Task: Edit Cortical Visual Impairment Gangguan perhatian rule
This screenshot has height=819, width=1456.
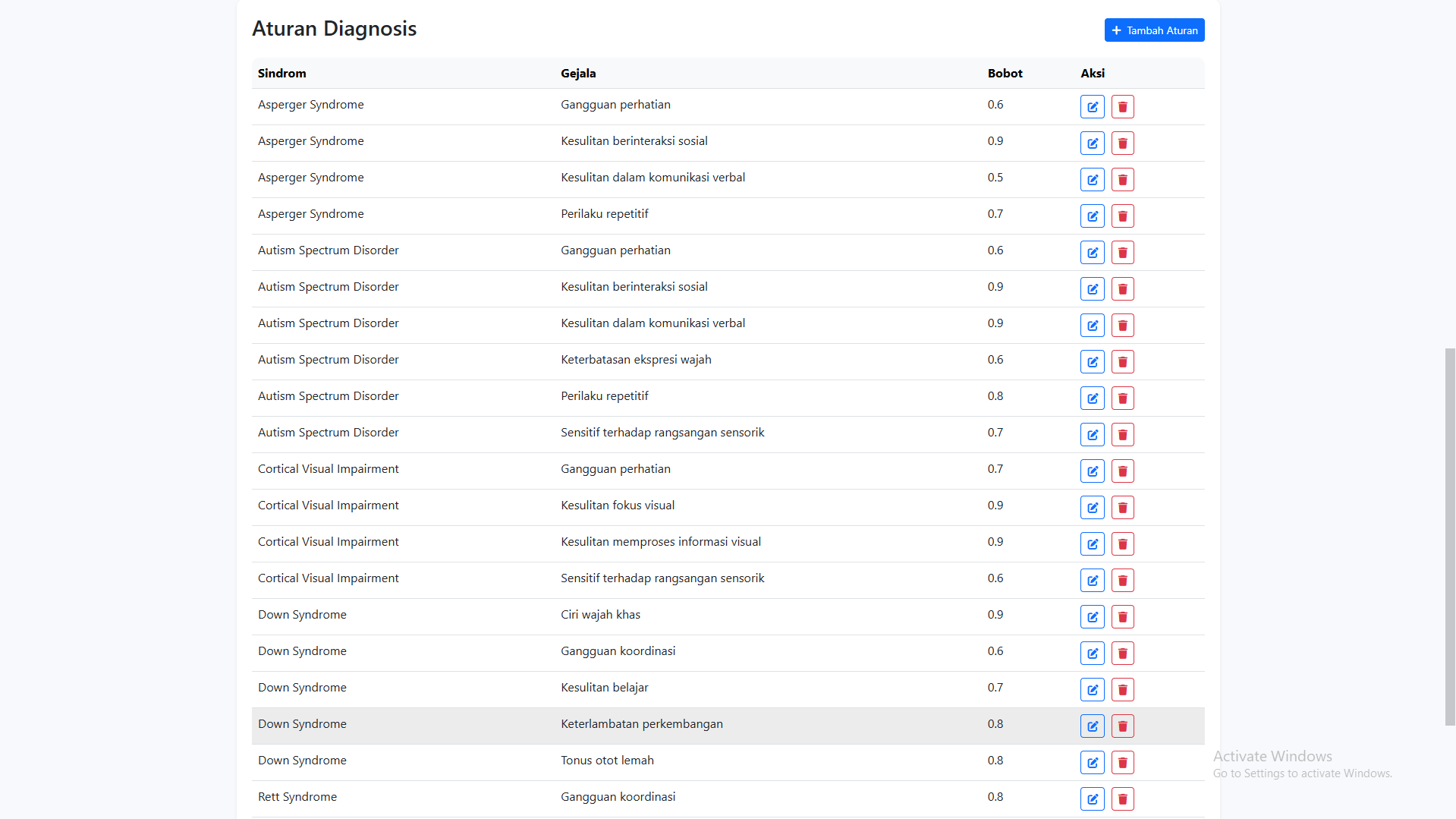Action: coord(1093,471)
